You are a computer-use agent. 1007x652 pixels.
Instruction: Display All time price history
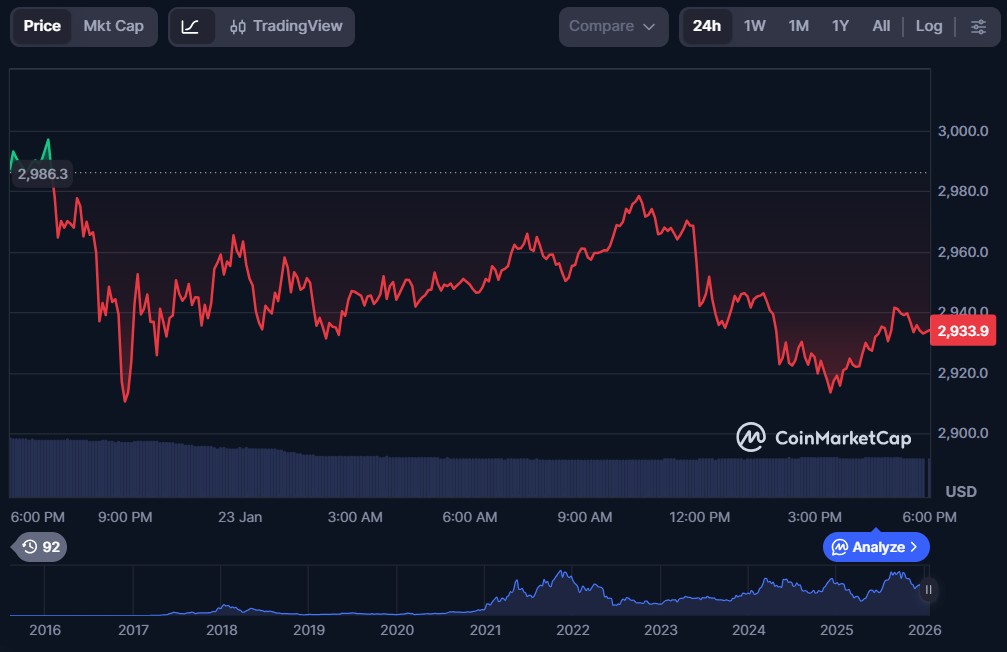tap(881, 26)
